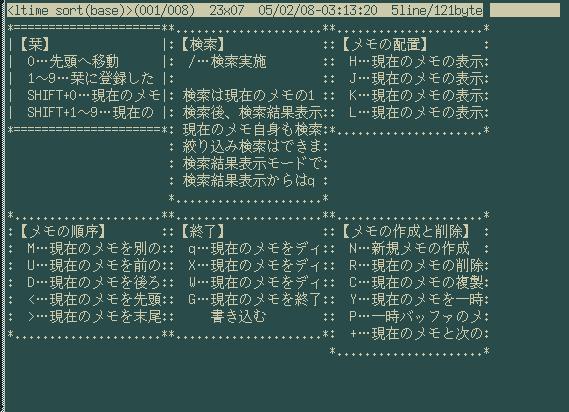Select the 【メモの順序】 heading

coord(63,232)
